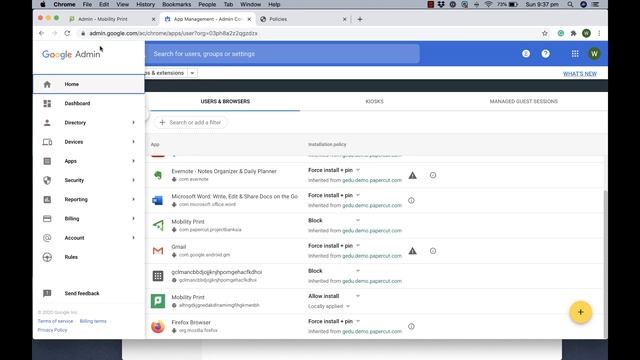
Task: Open the com.papercut Mobility Print Block dropdown
Action: [358, 220]
